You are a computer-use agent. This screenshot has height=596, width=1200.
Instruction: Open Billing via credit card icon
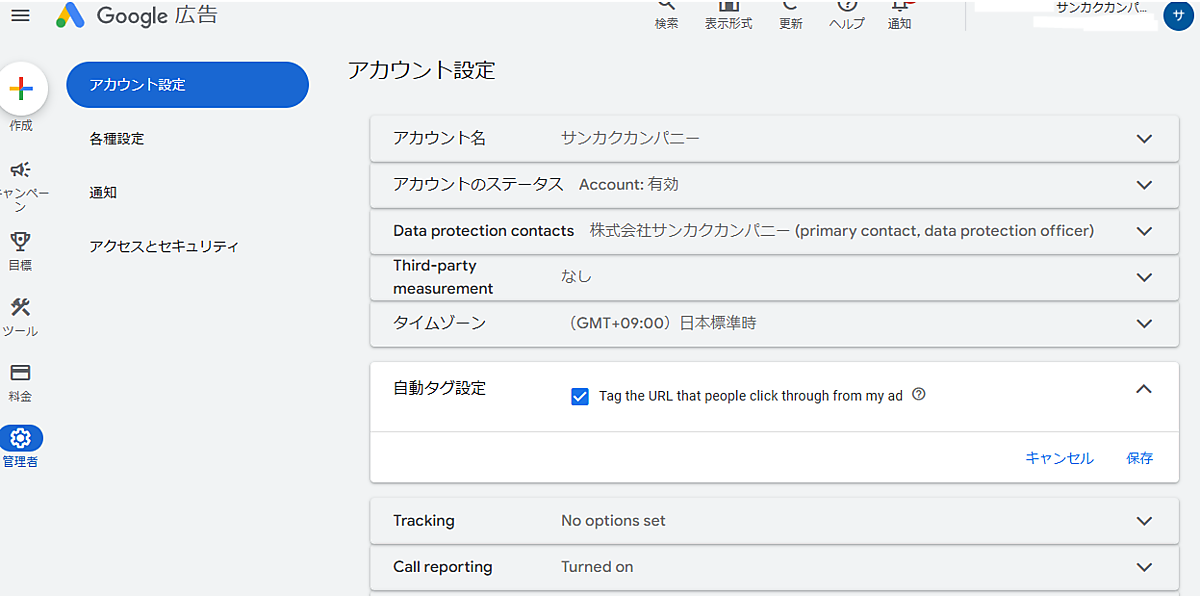click(x=20, y=373)
